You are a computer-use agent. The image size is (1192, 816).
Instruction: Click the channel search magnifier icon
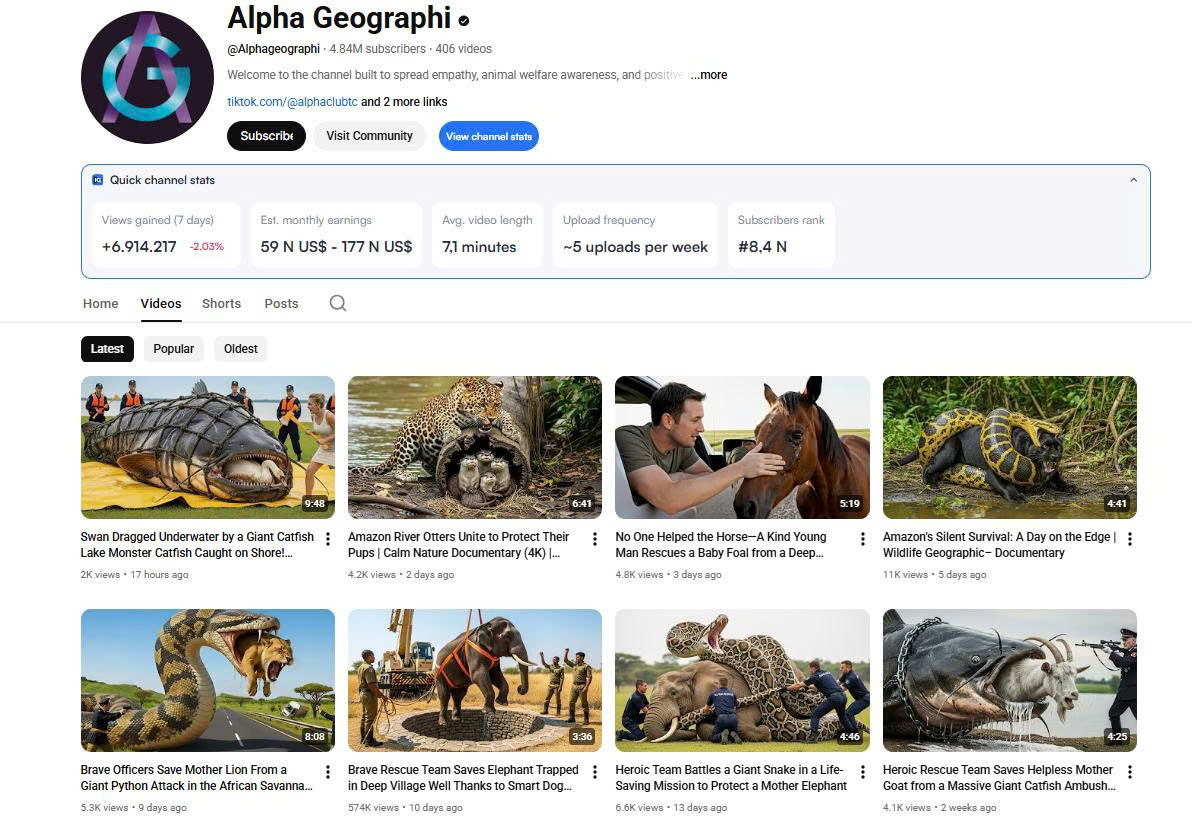coord(338,303)
